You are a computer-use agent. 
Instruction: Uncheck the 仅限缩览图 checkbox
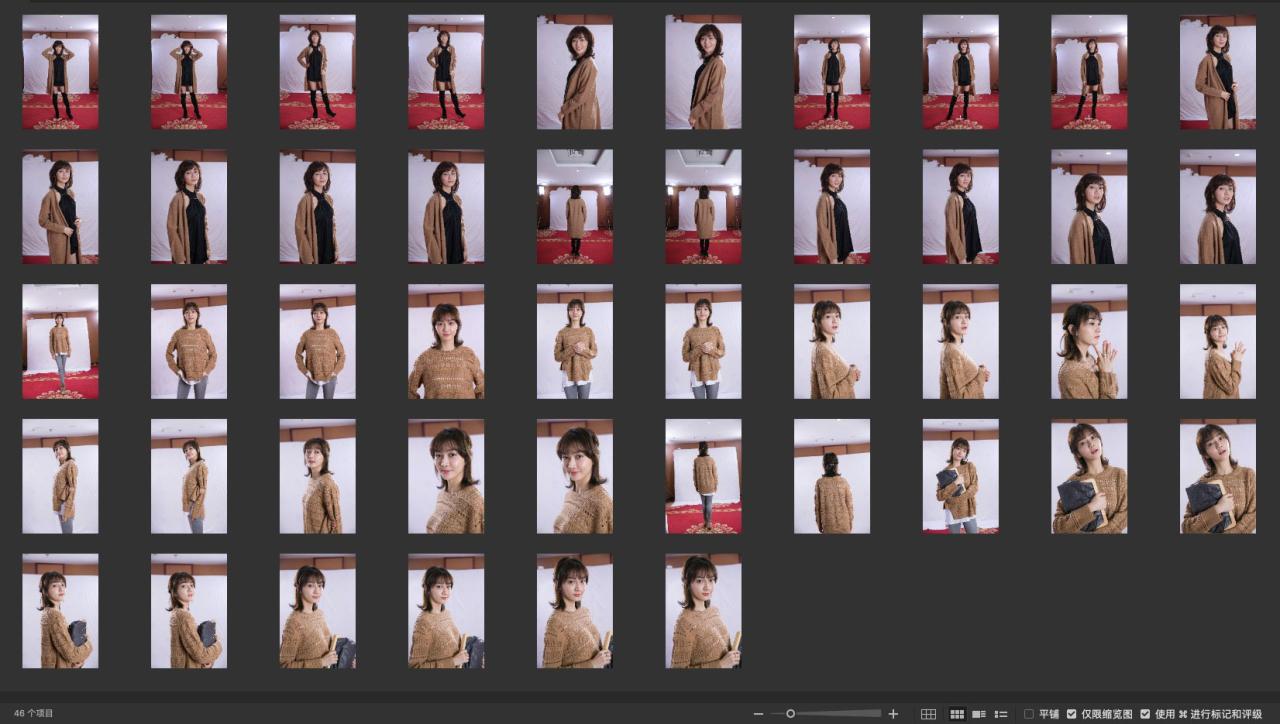1072,714
